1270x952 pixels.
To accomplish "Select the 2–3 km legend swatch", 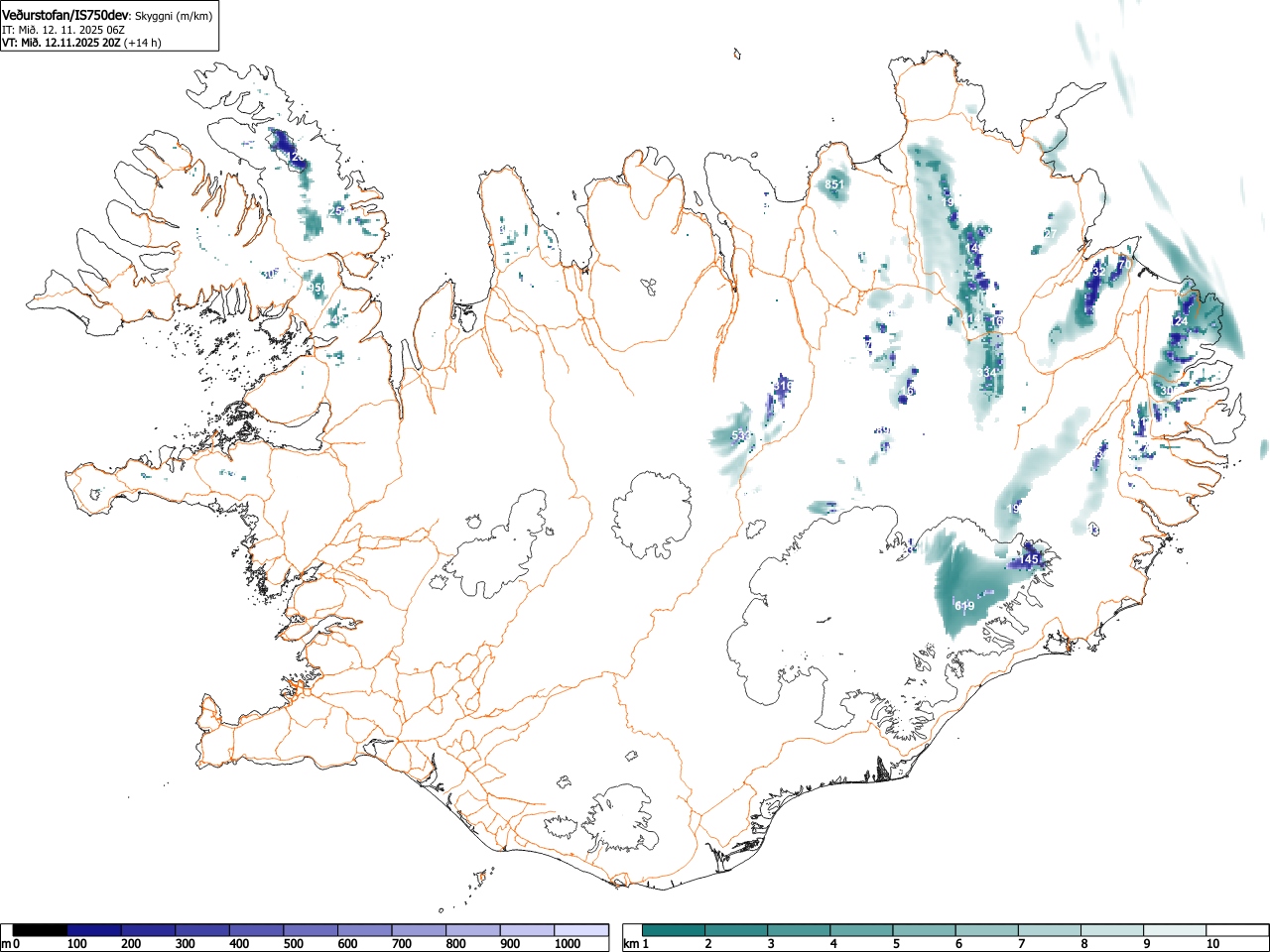I will [737, 930].
